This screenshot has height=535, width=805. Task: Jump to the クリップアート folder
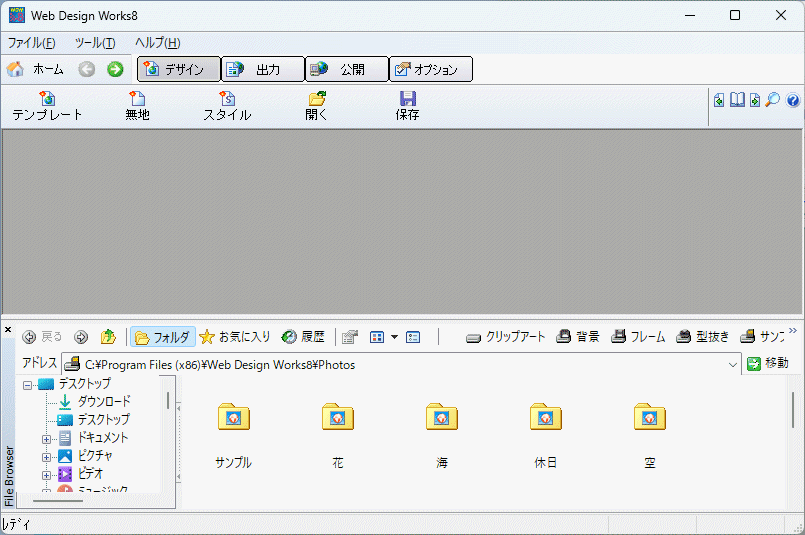tap(505, 337)
